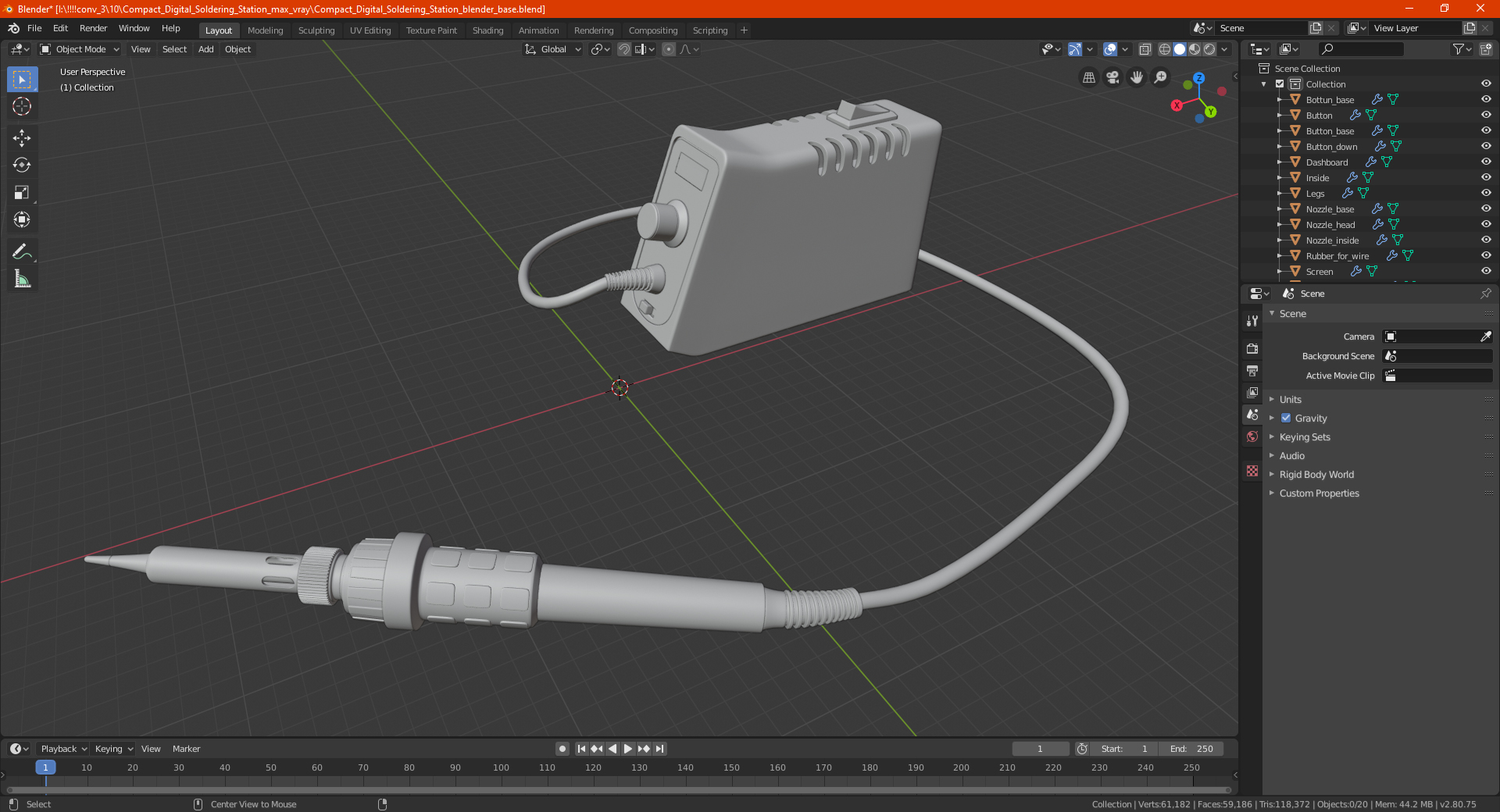Expand the Rigid Body World panel
Viewport: 1500px width, 812px height.
pos(1316,475)
